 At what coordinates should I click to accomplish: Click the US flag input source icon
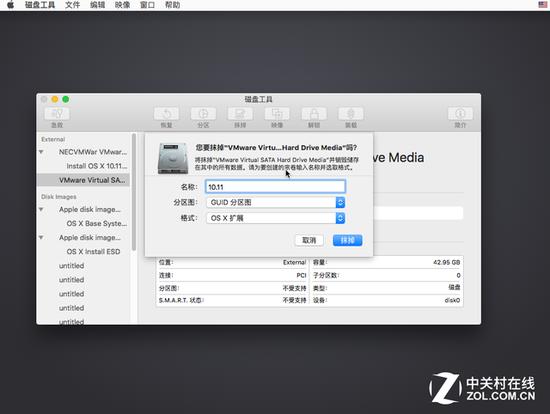pyautogui.click(x=542, y=5)
